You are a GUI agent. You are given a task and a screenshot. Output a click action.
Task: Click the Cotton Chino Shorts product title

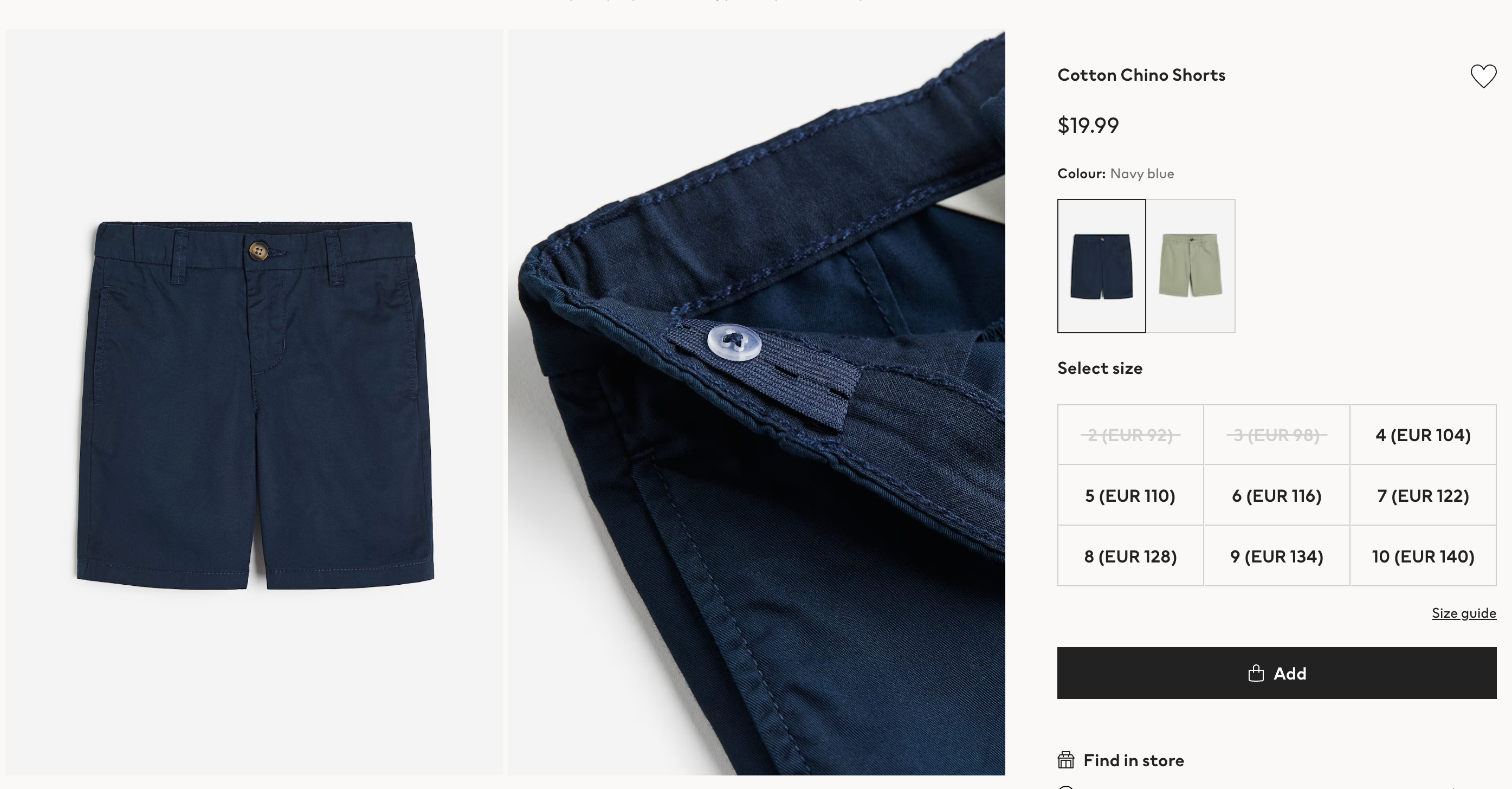[1141, 75]
